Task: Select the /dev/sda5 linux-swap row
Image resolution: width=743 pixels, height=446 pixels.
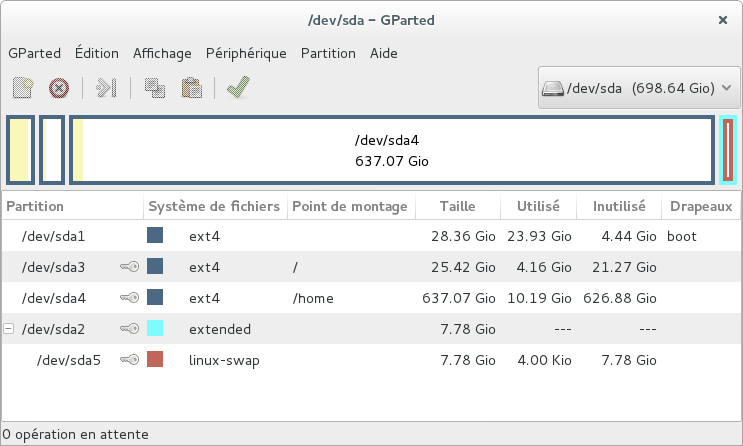Action: [300, 360]
